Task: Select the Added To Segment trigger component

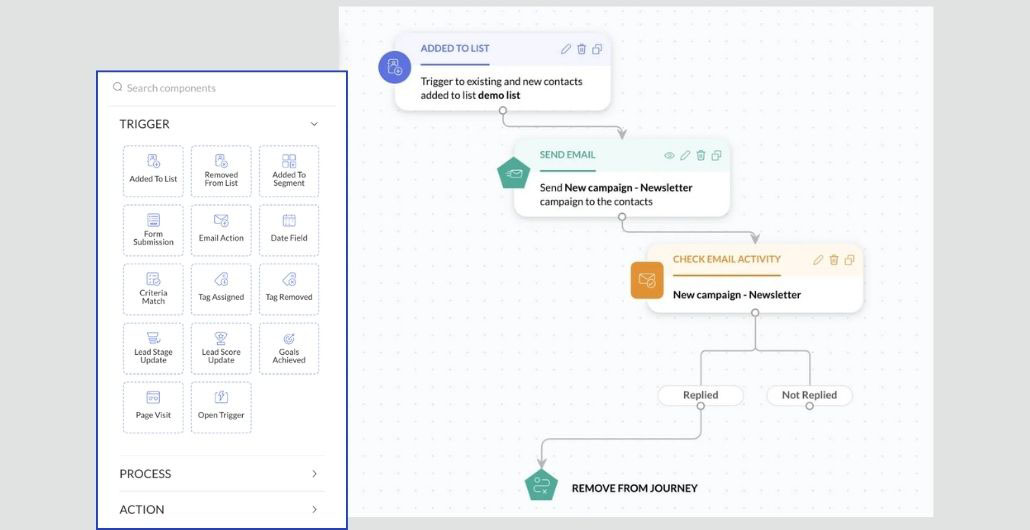Action: 289,171
